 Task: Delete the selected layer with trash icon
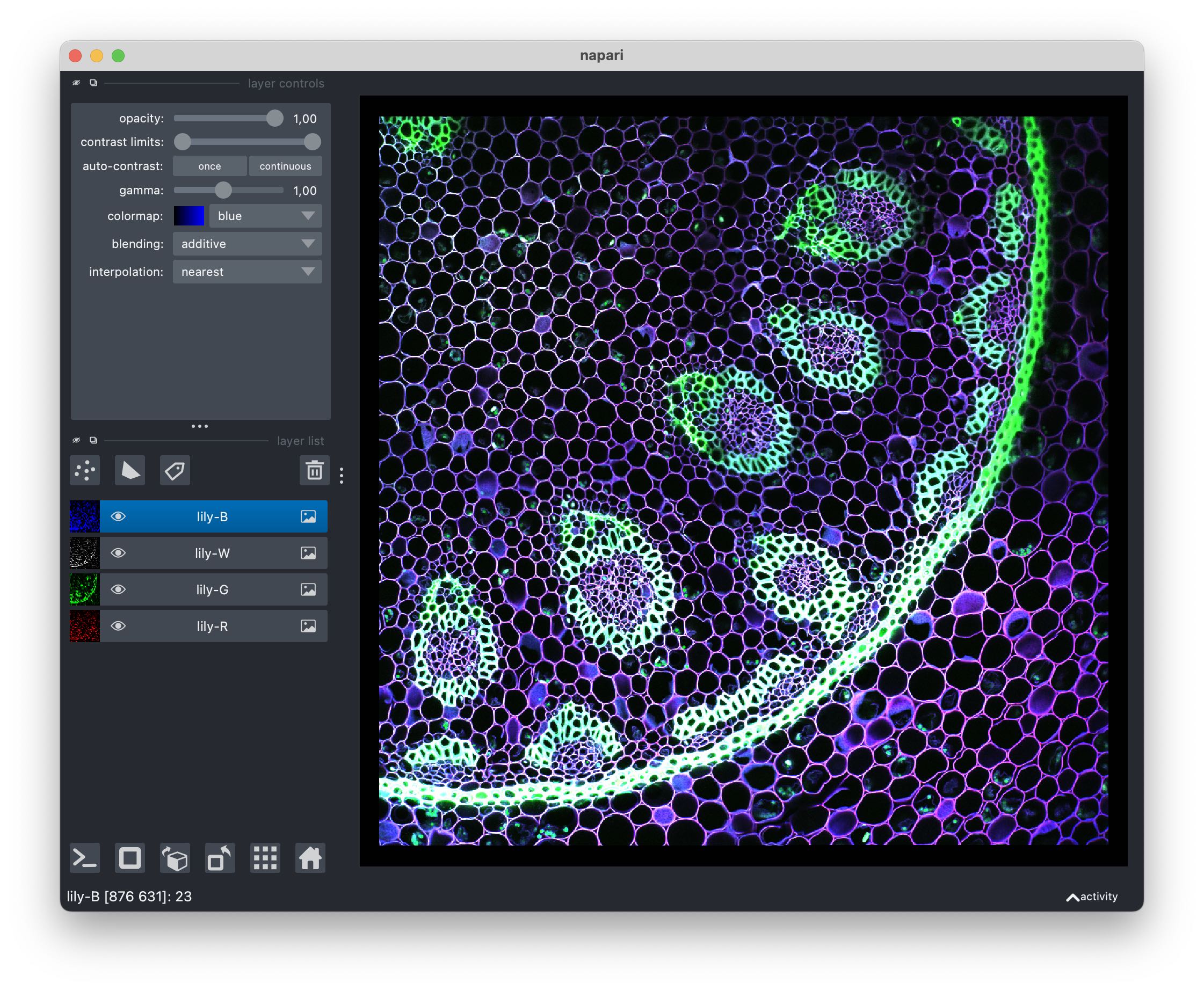coord(315,471)
